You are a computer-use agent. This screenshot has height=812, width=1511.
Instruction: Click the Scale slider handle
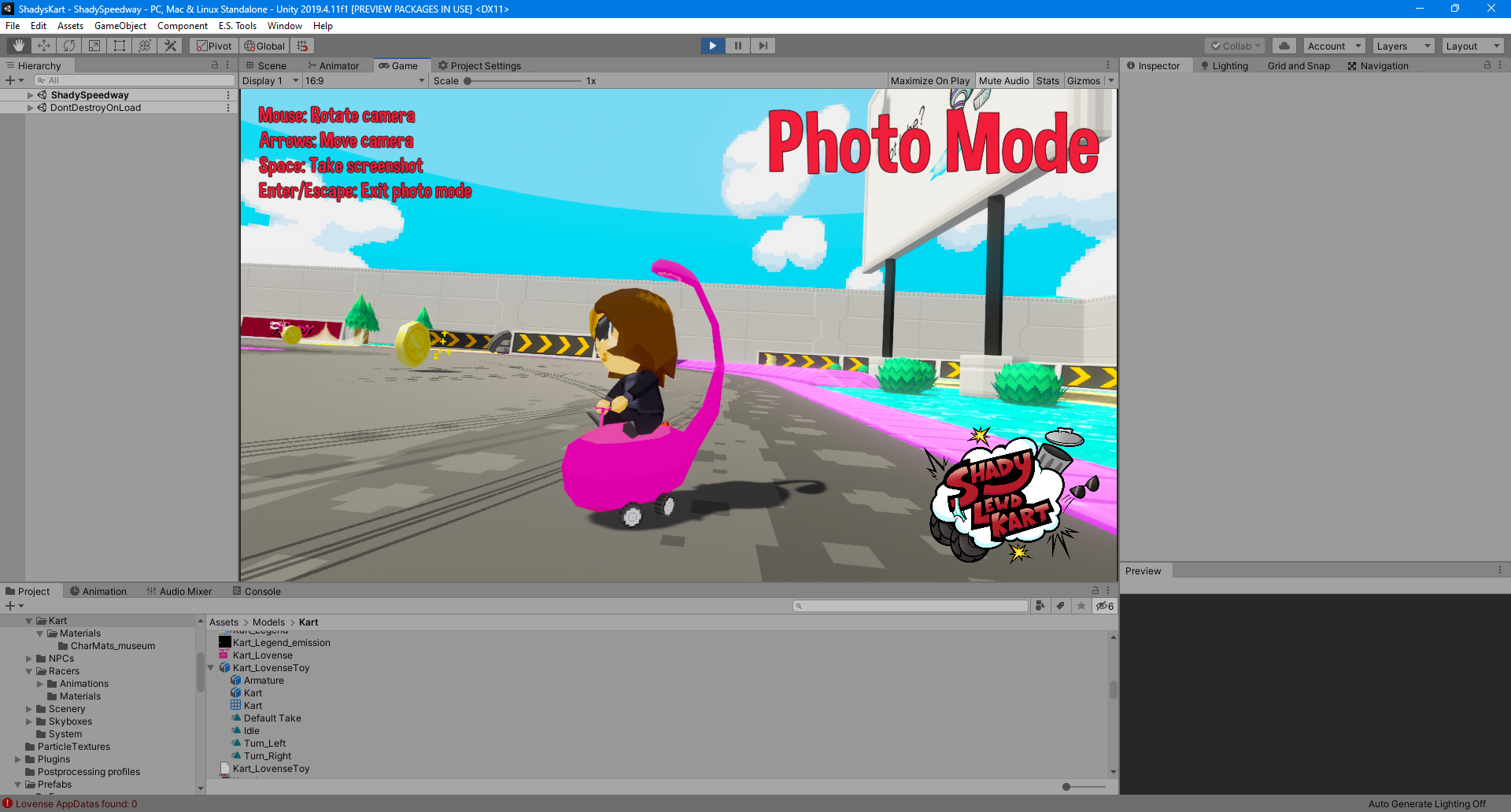pos(467,80)
